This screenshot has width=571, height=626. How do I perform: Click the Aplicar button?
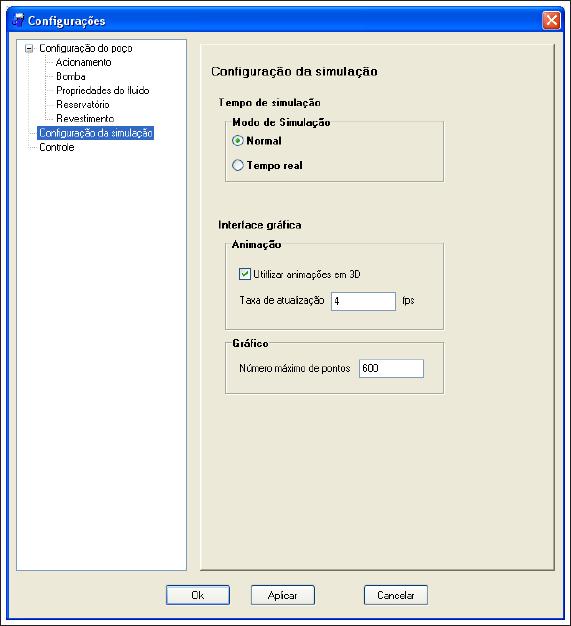tap(283, 595)
